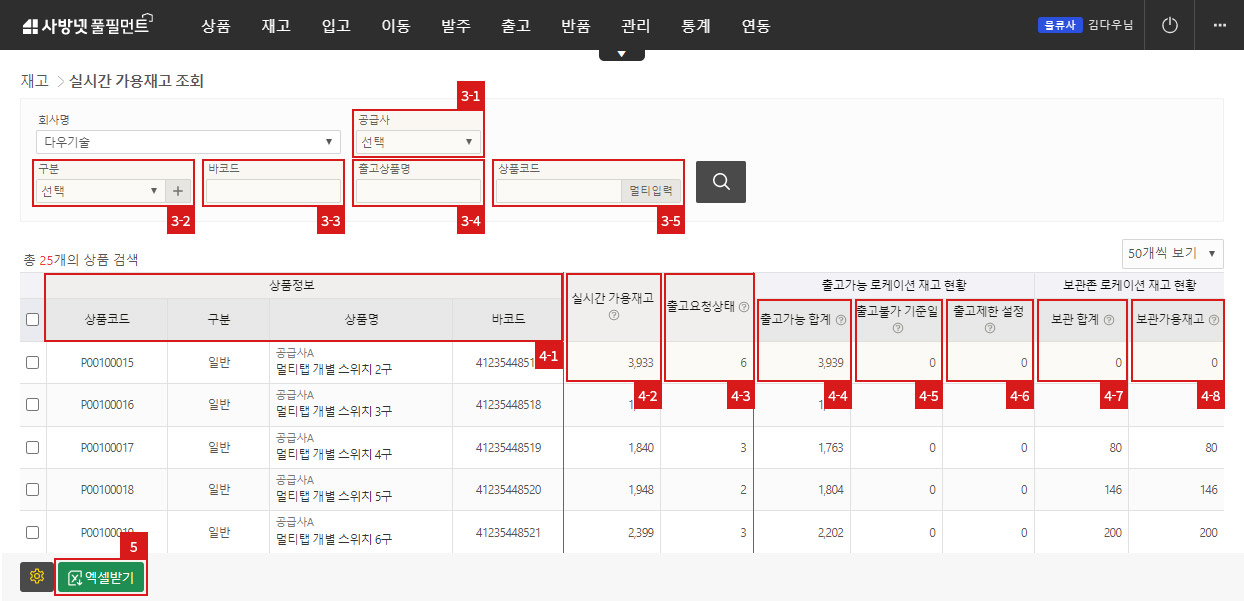The height and width of the screenshot is (601, 1244).
Task: Change the 50개씩 보기 page size dropdown
Action: [1171, 253]
